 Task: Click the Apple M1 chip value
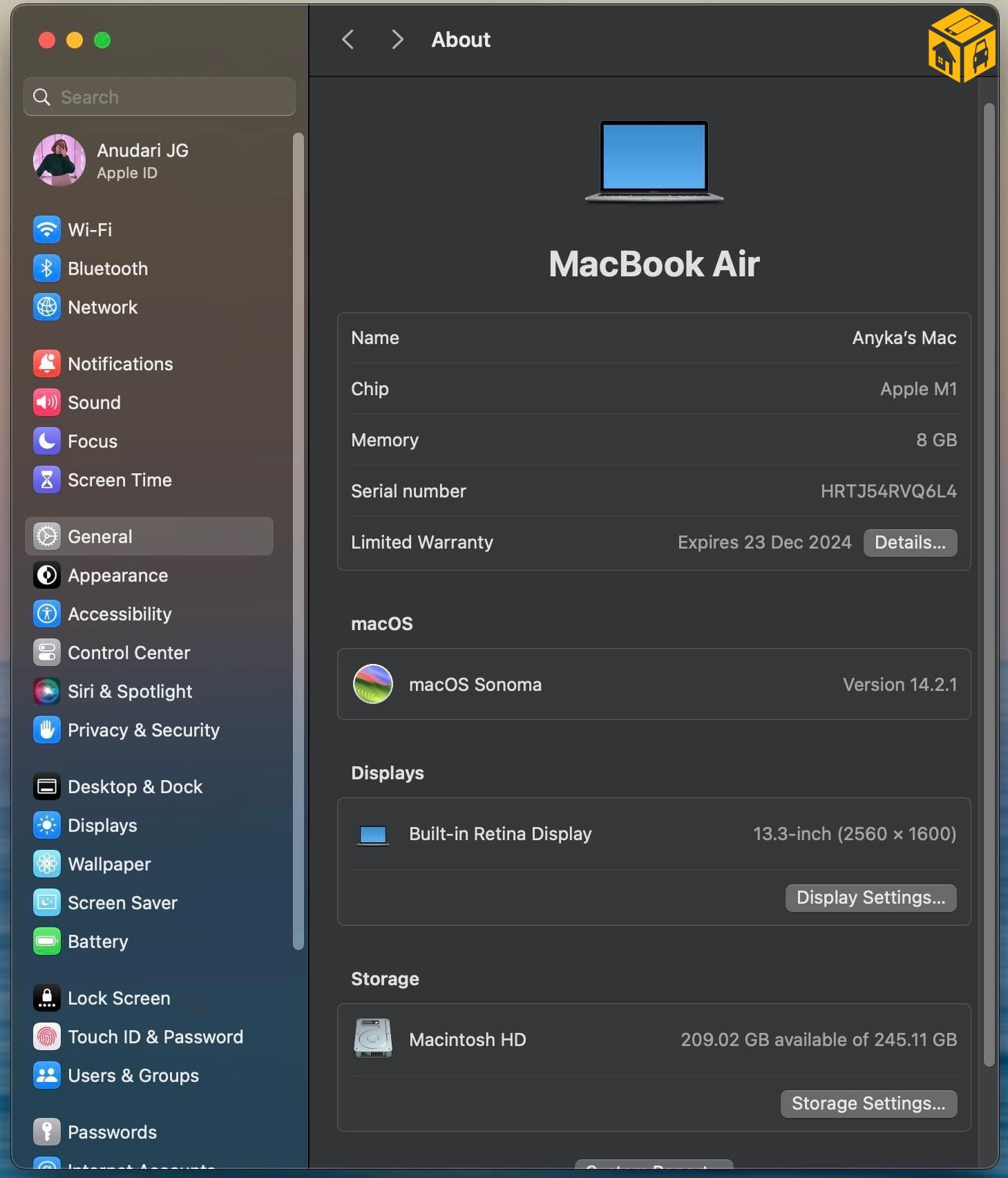[x=918, y=389]
